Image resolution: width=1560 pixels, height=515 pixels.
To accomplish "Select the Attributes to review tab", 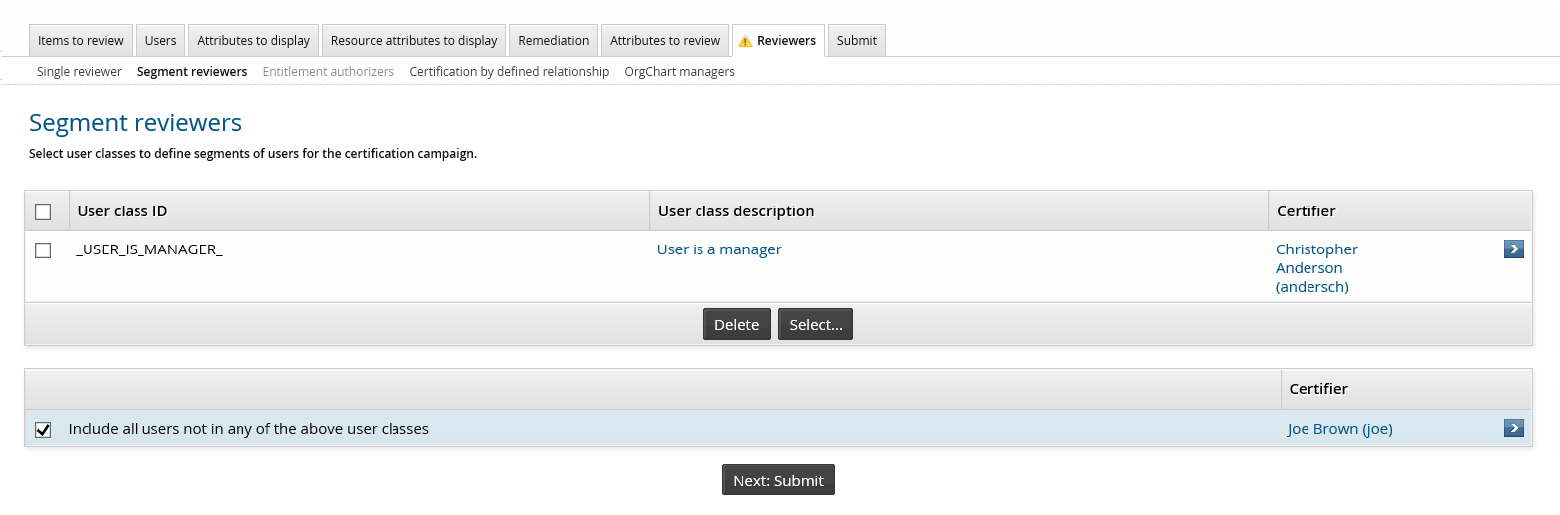I will coord(665,41).
